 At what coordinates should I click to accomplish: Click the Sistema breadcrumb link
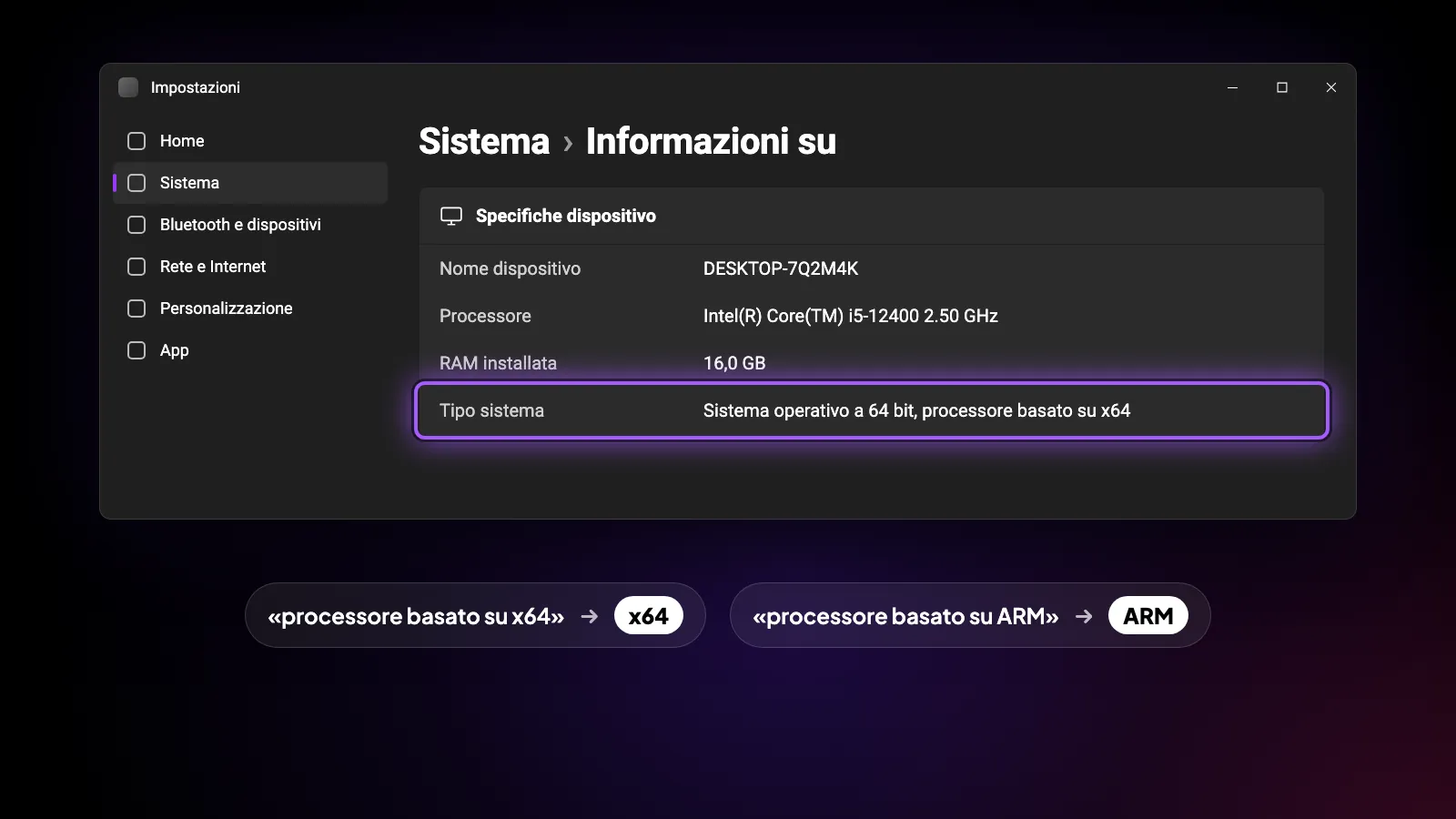(x=484, y=141)
